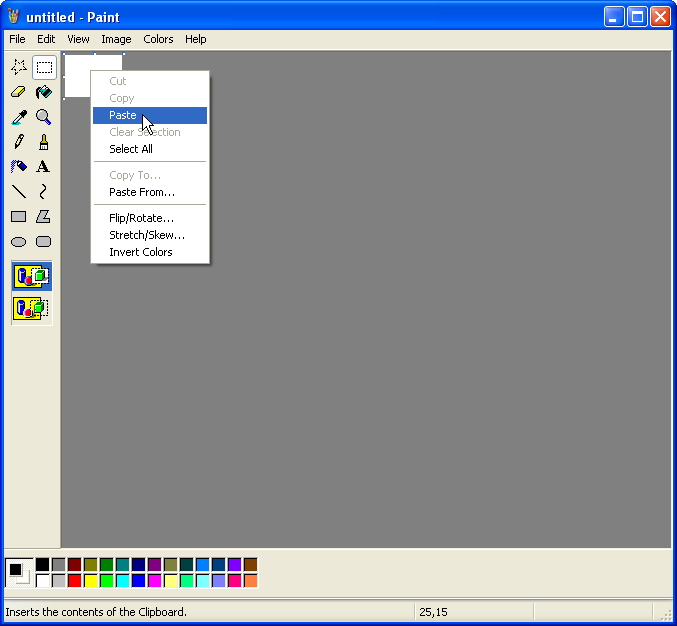Open the File menu
This screenshot has height=626, width=677.
pyautogui.click(x=17, y=39)
